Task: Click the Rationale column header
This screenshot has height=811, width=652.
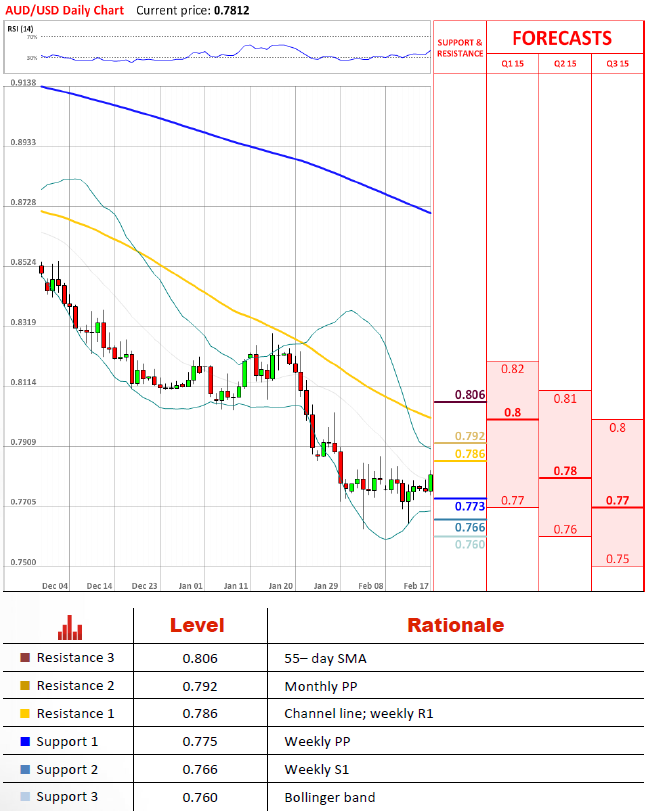Action: click(x=456, y=625)
